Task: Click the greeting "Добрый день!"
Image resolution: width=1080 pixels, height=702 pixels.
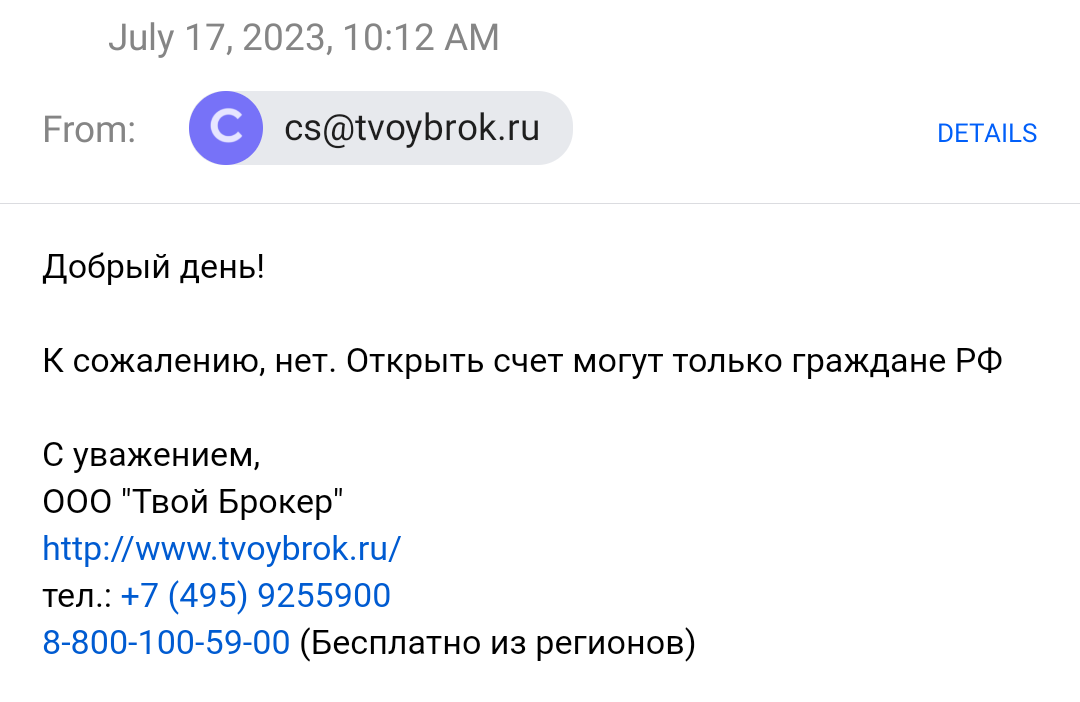Action: [x=153, y=267]
